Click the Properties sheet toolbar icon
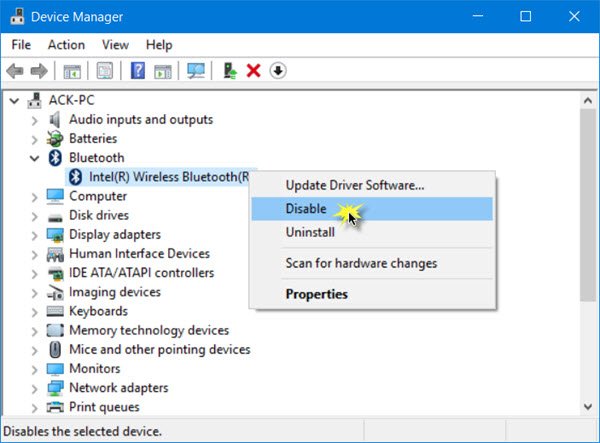This screenshot has width=600, height=443. 105,71
